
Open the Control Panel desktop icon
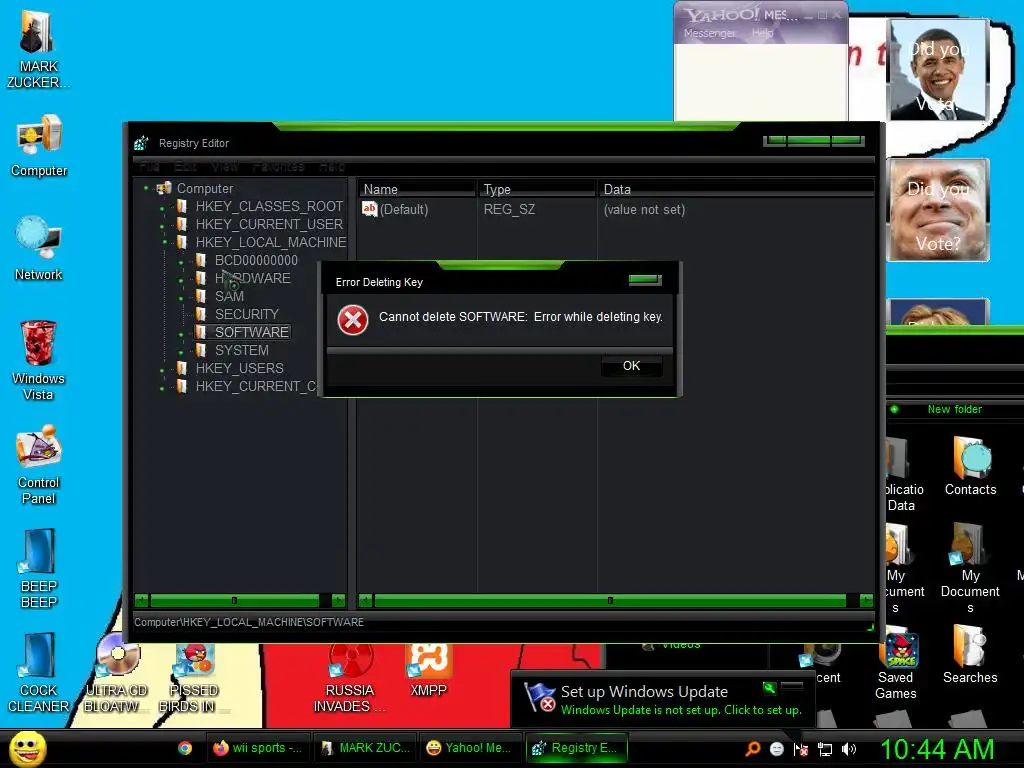click(x=39, y=465)
